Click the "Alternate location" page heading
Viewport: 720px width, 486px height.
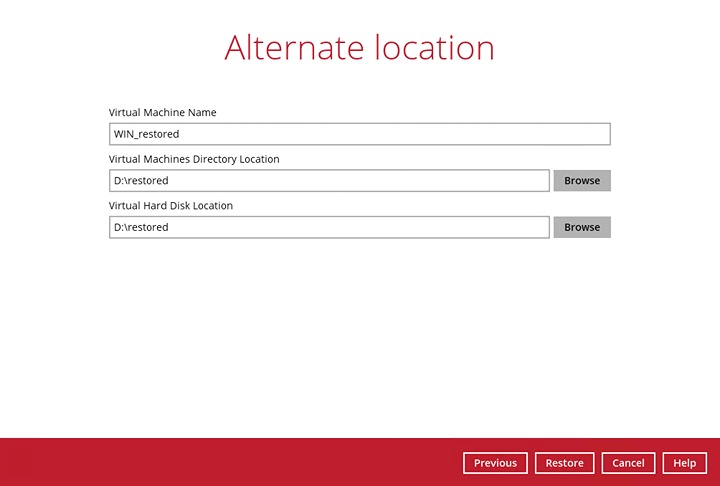[359, 48]
